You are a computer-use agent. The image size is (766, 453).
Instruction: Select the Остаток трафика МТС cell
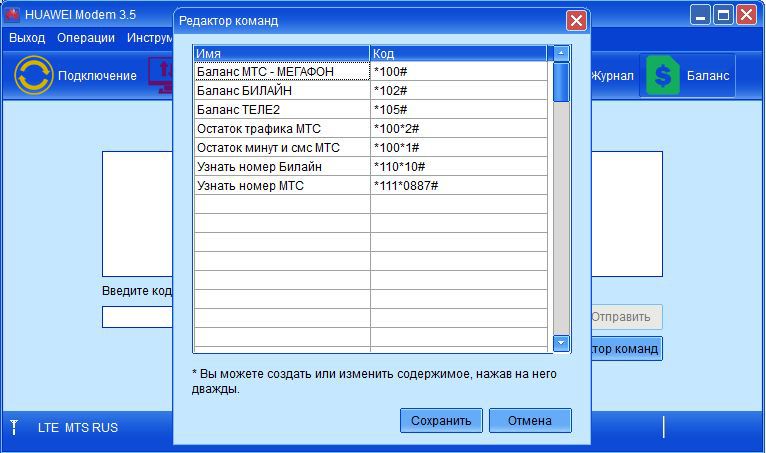click(282, 129)
